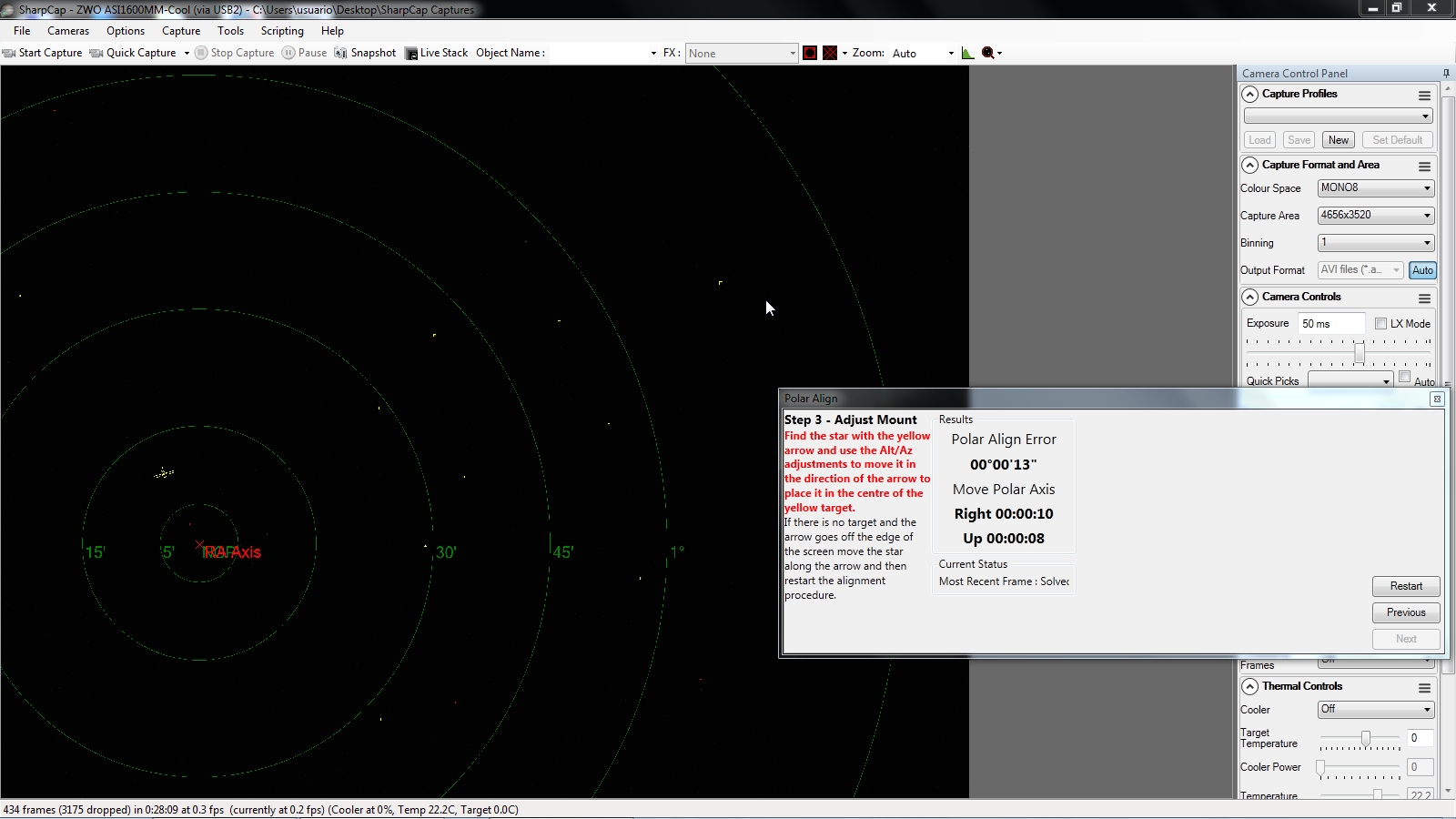The width and height of the screenshot is (1456, 819).
Task: Enable the LX Mode checkbox
Action: [x=1380, y=323]
